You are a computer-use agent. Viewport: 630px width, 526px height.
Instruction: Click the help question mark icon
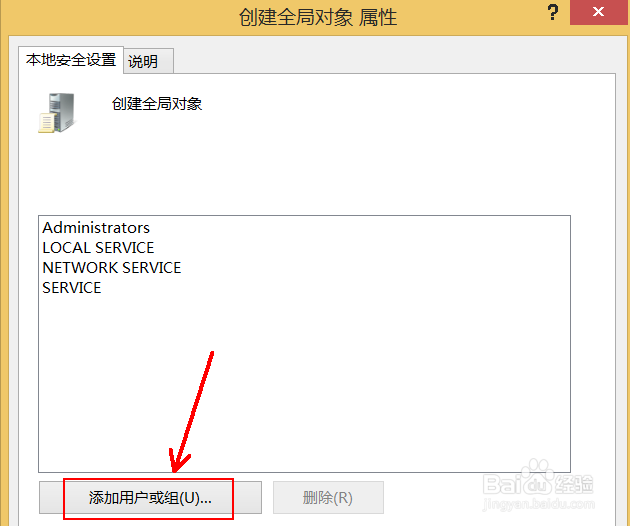point(553,12)
